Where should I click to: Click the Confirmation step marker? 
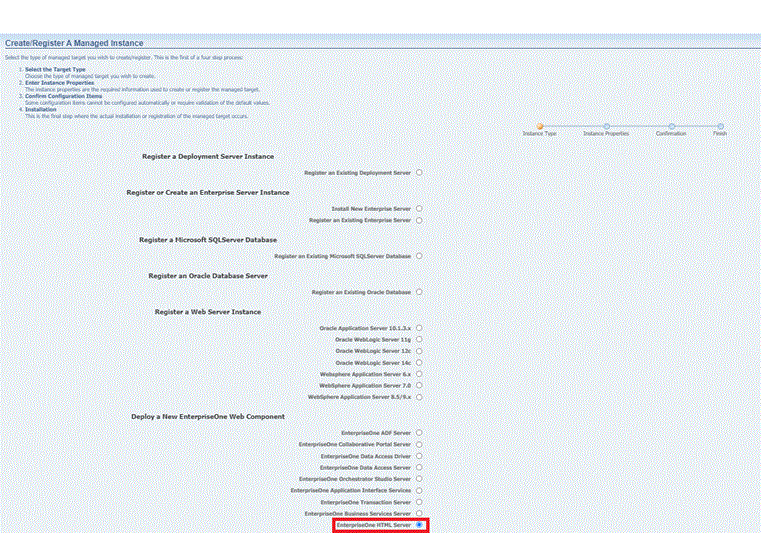[671, 126]
